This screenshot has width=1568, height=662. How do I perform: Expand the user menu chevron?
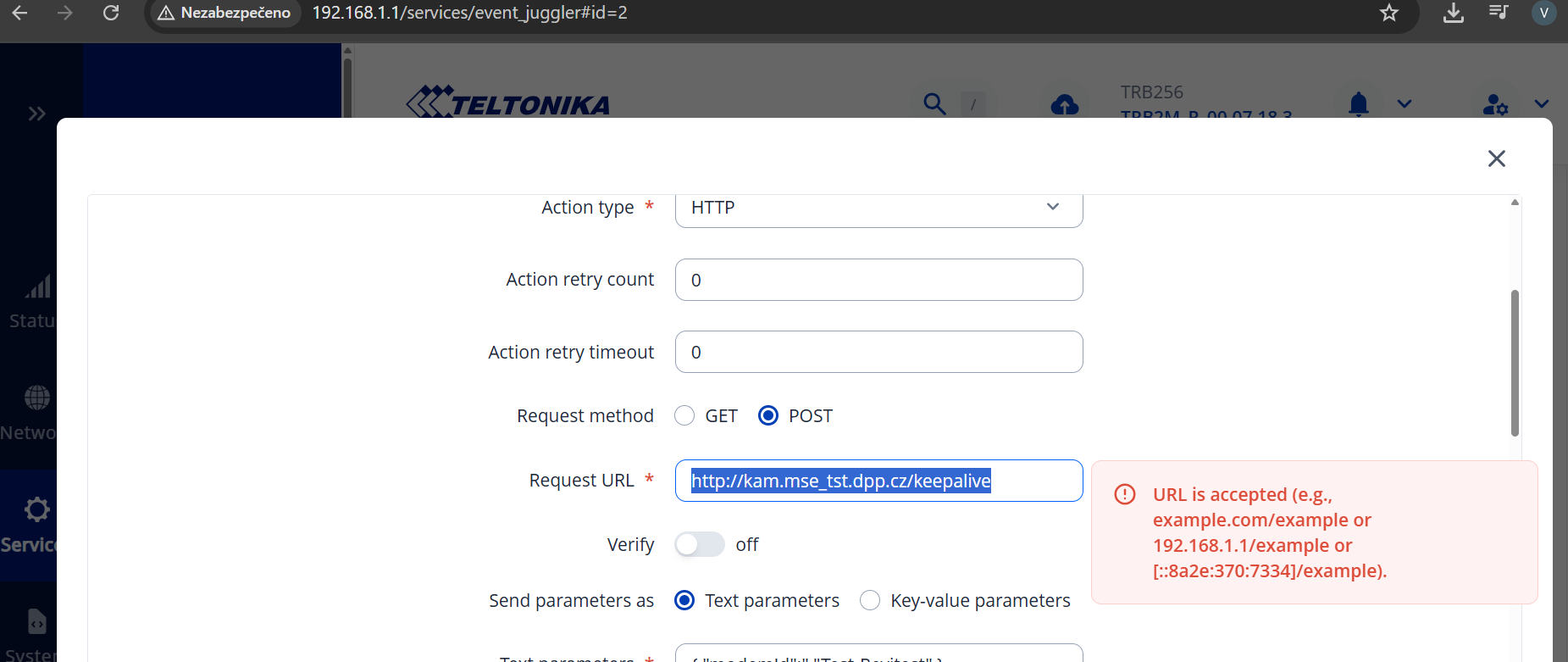(x=1542, y=104)
